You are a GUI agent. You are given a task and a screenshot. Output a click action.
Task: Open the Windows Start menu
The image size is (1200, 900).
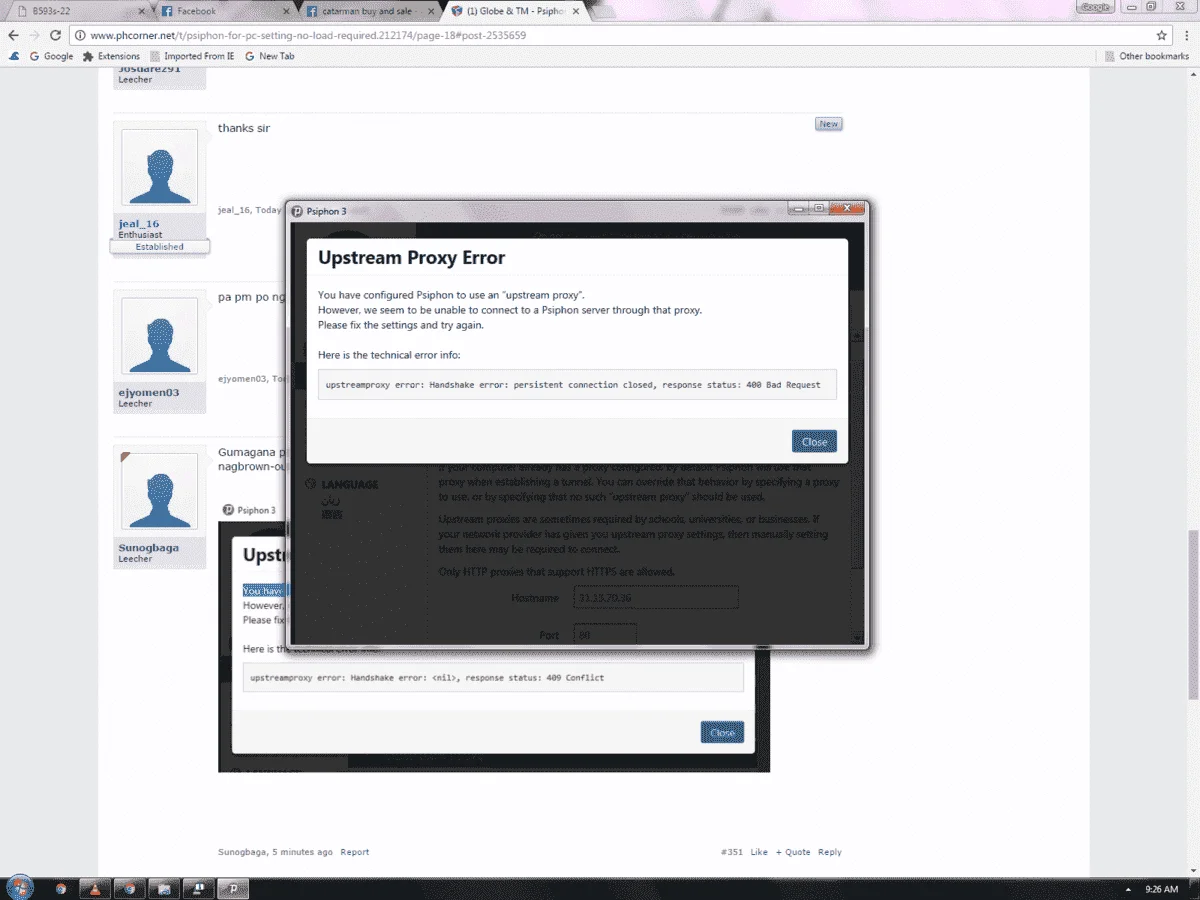19,887
